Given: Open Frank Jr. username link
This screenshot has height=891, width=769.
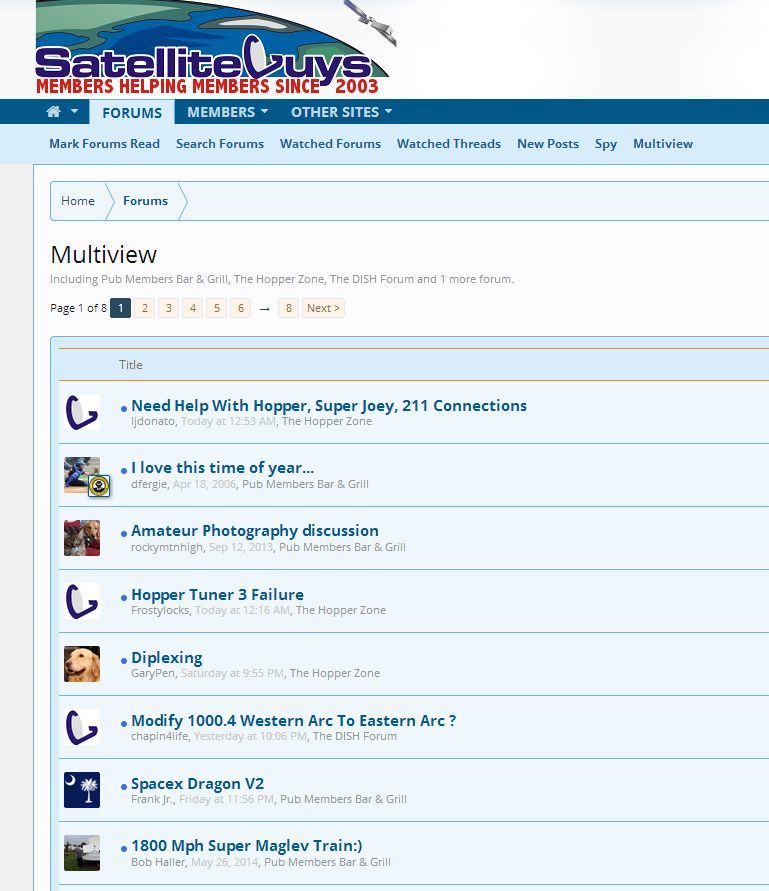Looking at the screenshot, I should pos(152,800).
